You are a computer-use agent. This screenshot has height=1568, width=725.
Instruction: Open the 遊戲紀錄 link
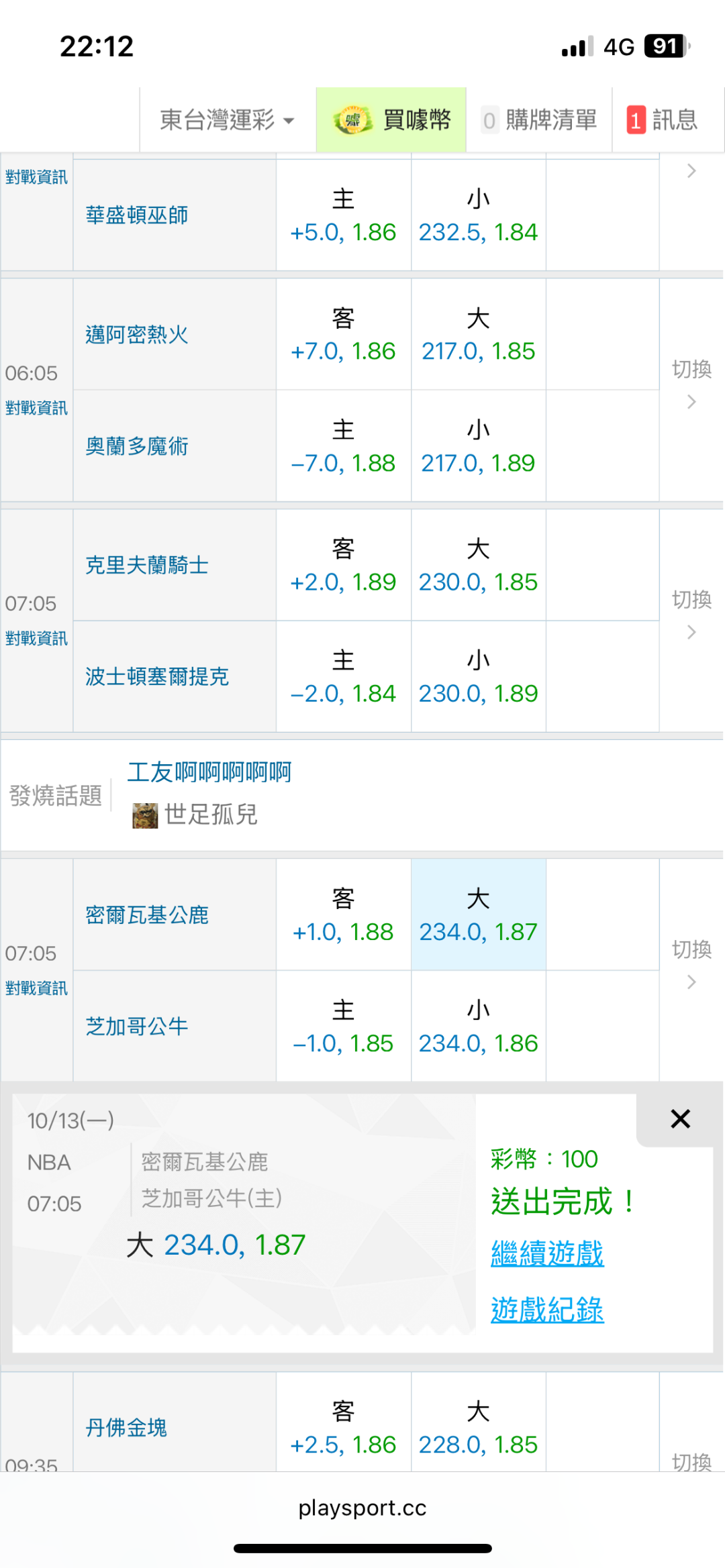[x=547, y=1310]
